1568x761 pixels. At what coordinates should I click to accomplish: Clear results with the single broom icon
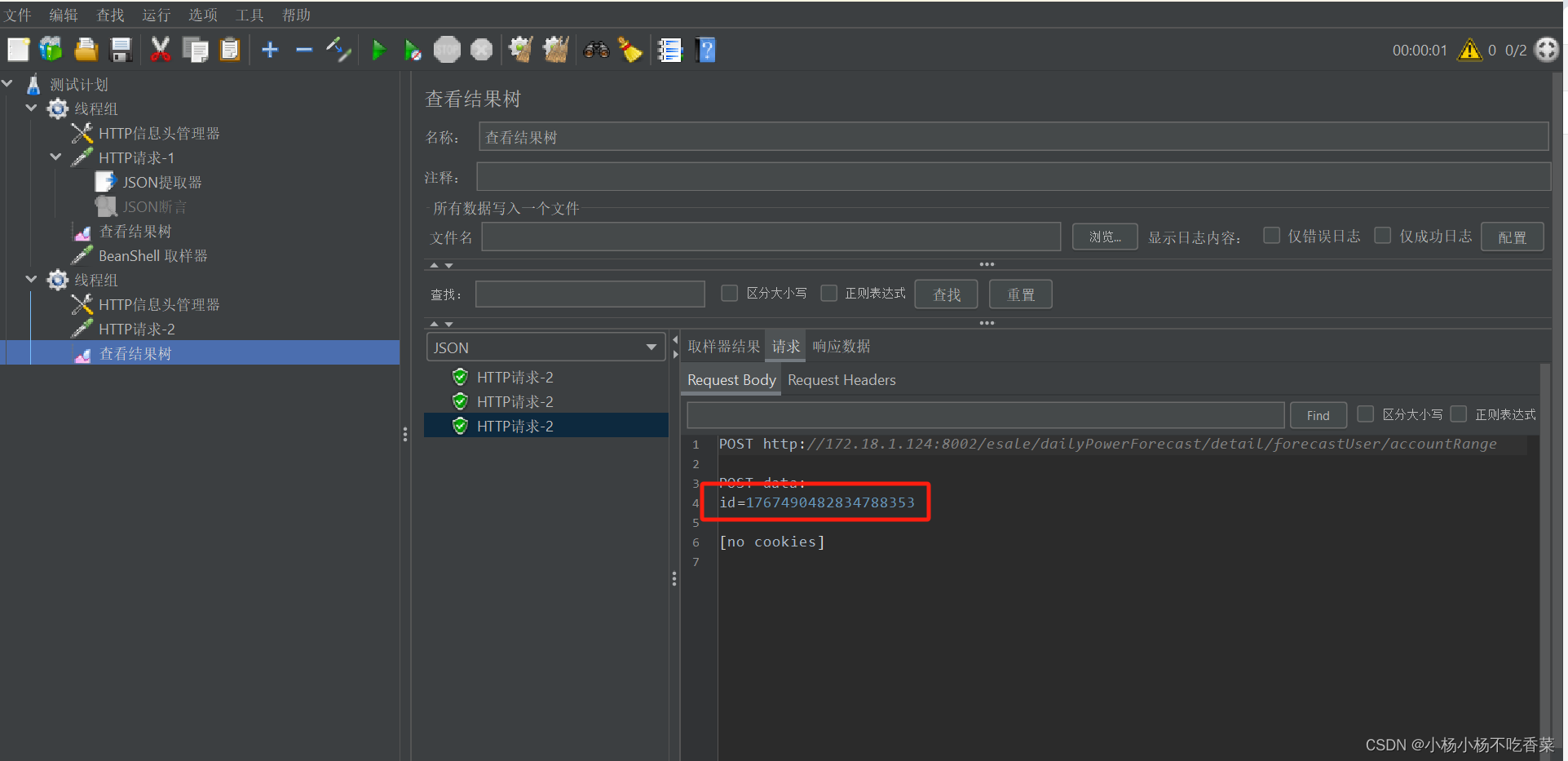point(521,50)
